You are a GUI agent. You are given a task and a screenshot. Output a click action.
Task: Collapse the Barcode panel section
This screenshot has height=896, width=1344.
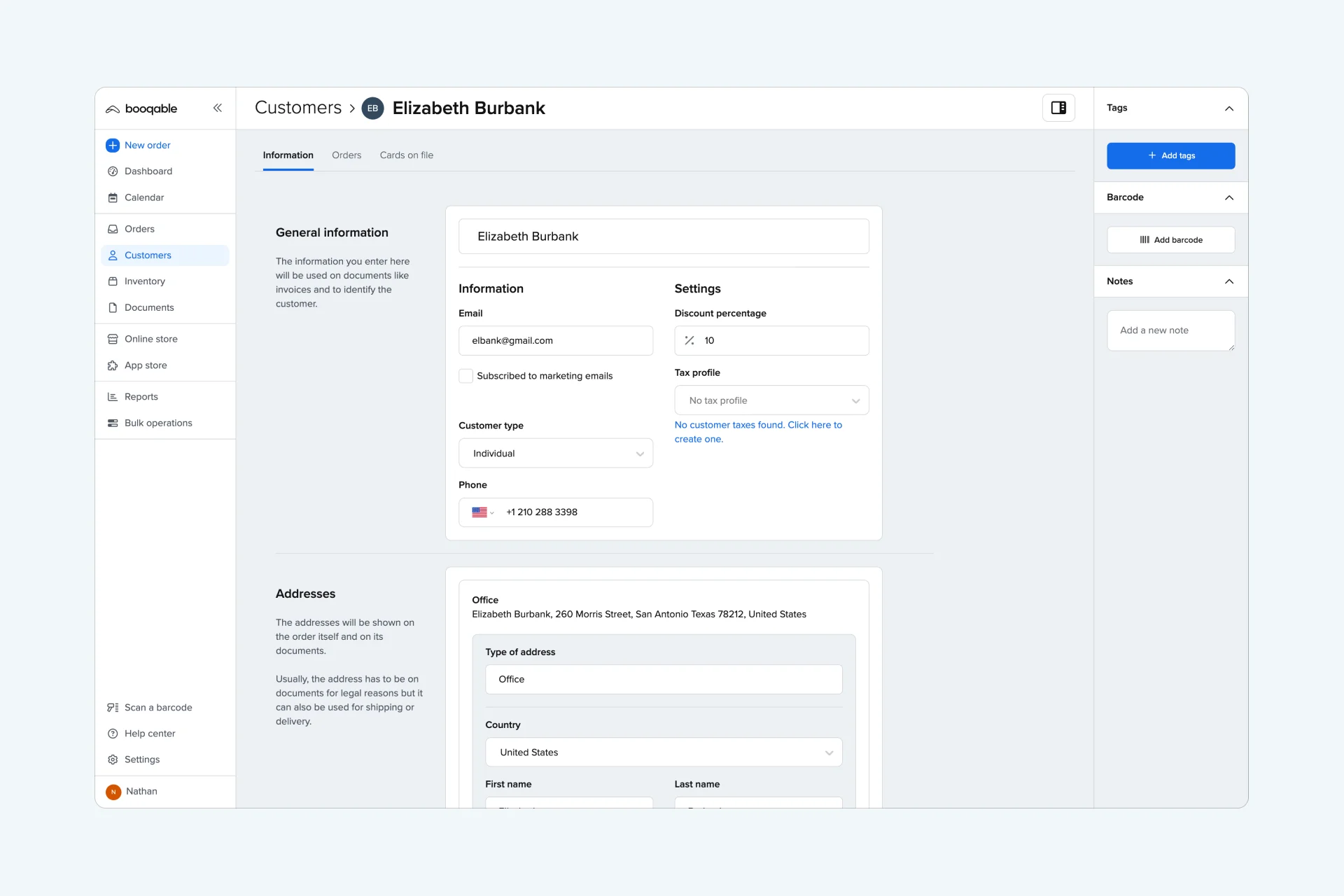coord(1228,198)
